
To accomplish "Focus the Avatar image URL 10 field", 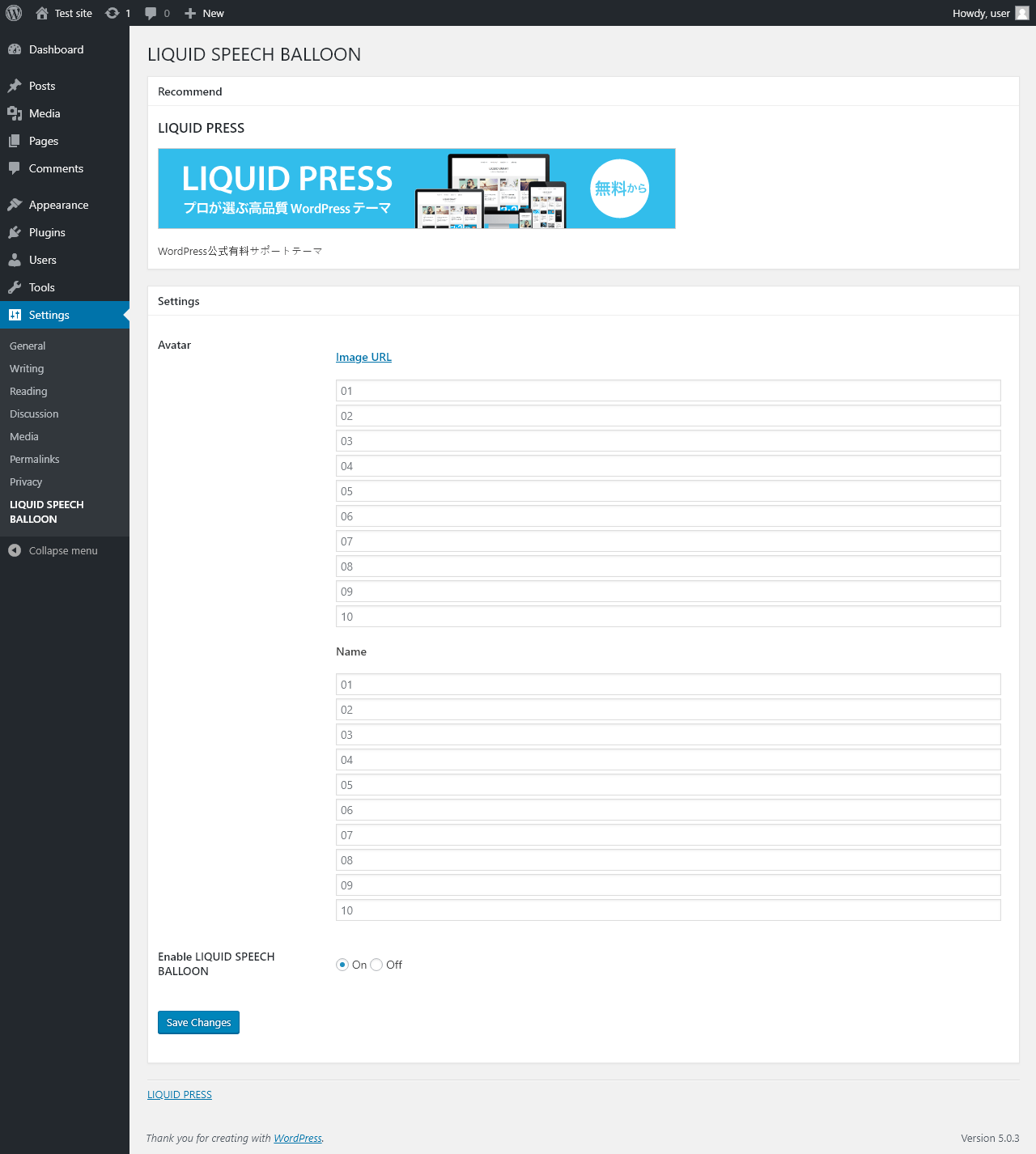I will point(669,617).
